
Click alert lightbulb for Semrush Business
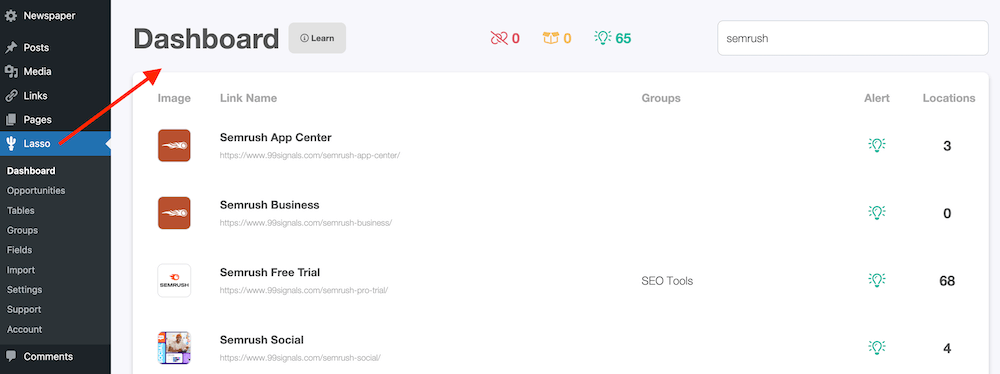coord(877,213)
